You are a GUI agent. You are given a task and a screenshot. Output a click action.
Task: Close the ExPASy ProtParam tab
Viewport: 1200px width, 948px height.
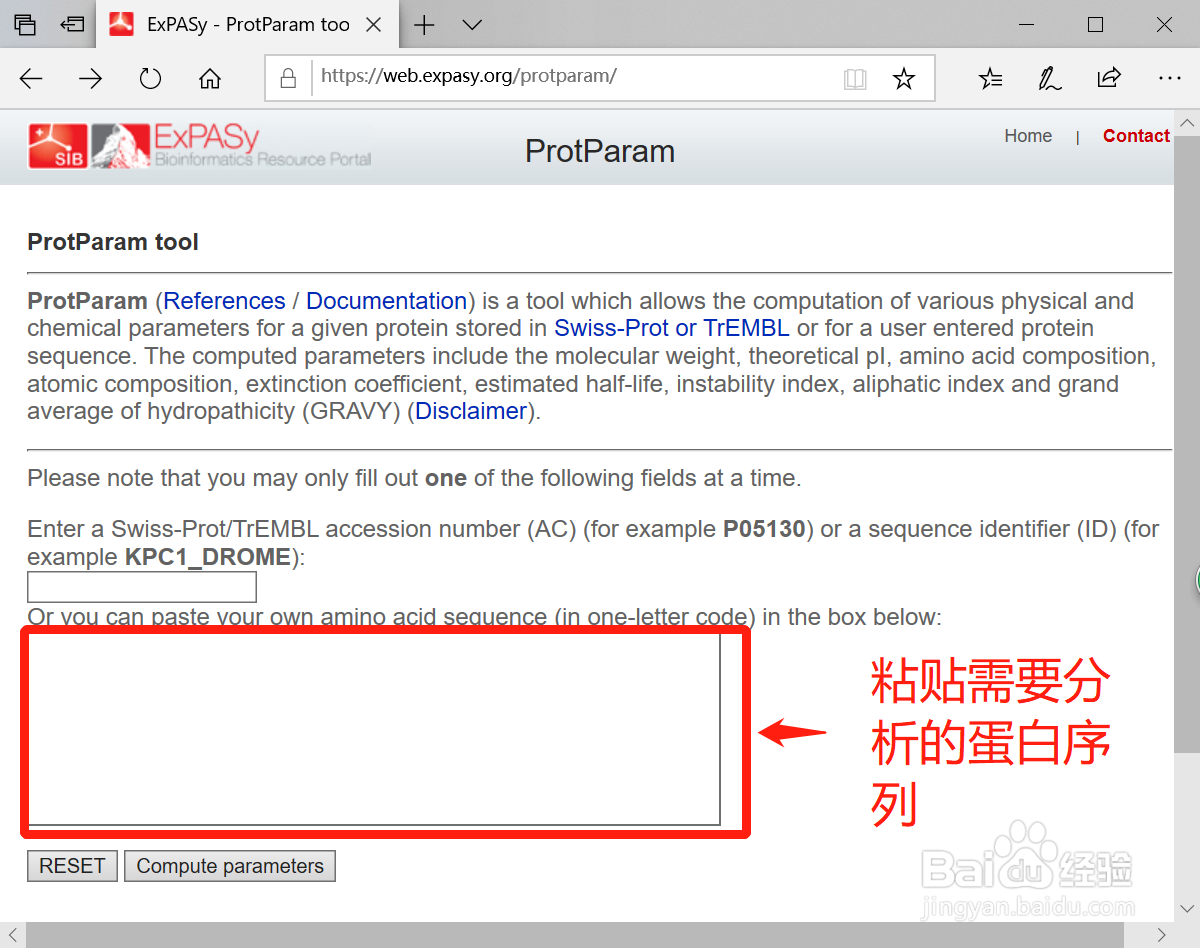pos(374,25)
